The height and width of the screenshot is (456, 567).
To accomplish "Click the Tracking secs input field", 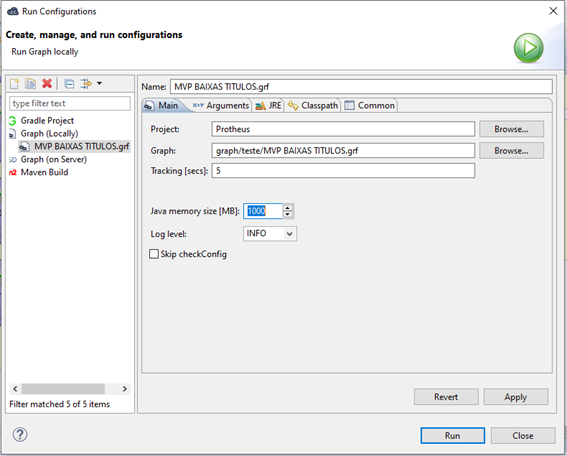I will (343, 171).
